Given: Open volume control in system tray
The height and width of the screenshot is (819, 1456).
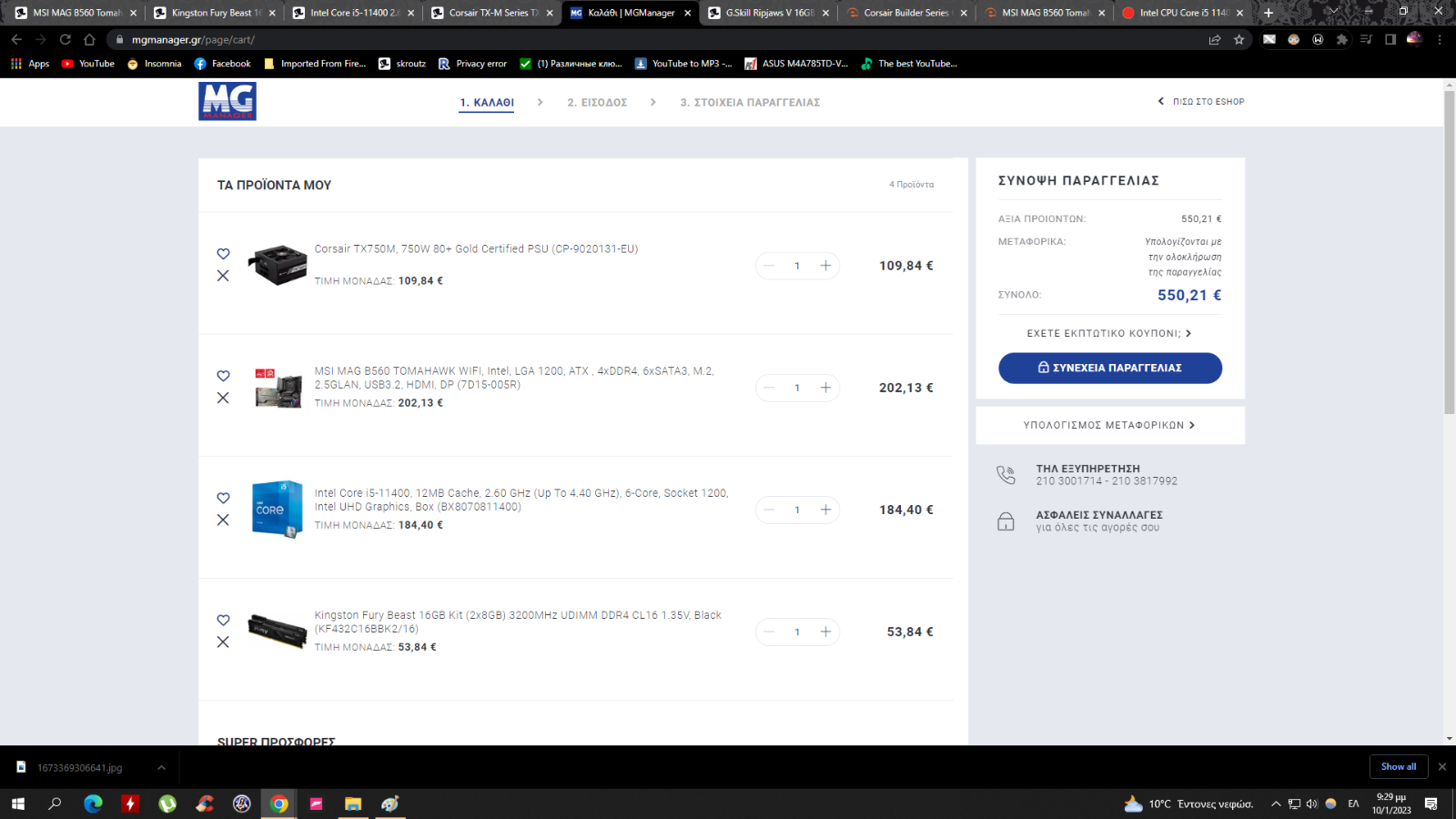Looking at the screenshot, I should point(1311,804).
